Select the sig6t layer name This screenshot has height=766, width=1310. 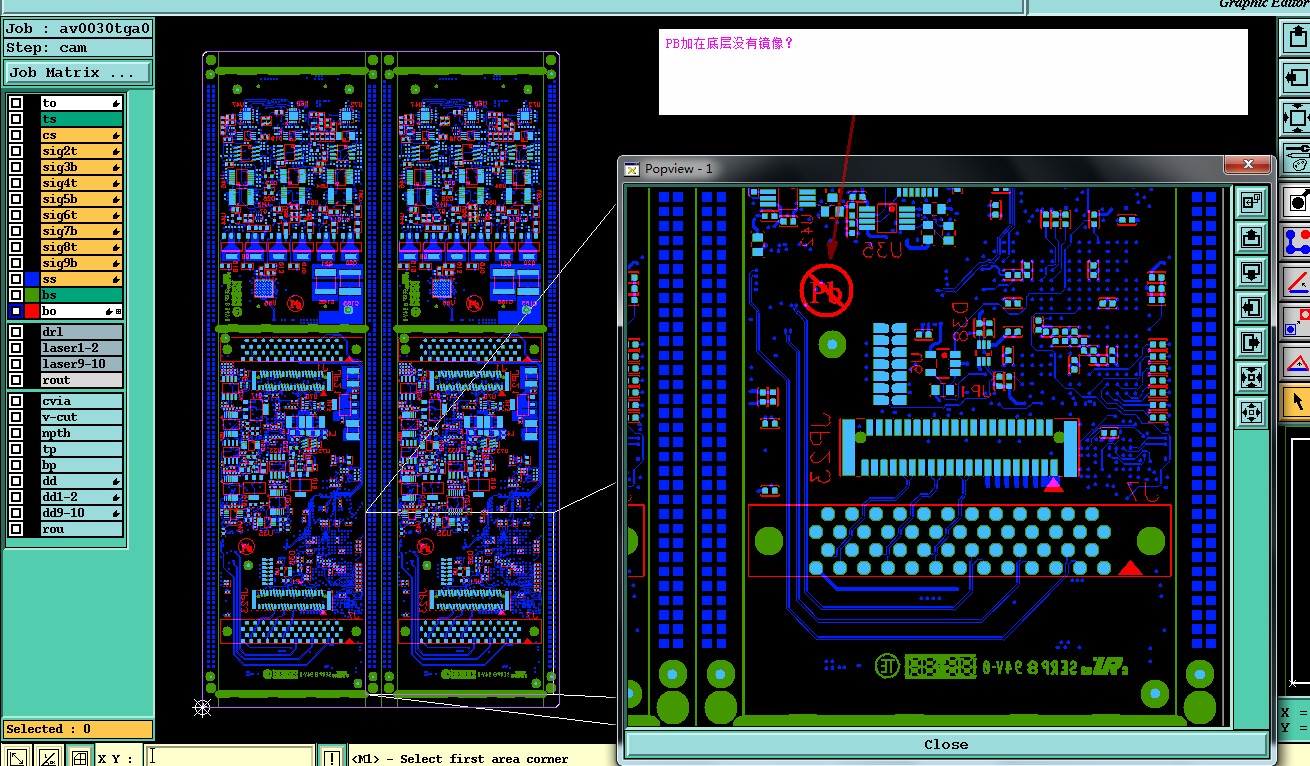(81, 215)
